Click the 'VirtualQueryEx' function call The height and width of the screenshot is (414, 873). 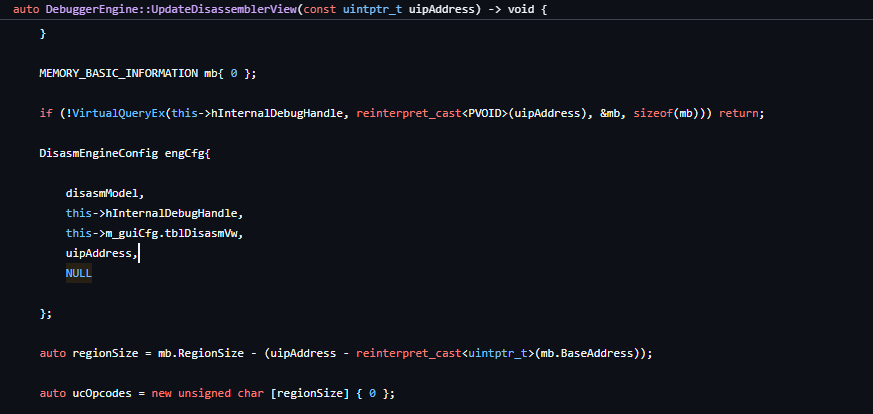[118, 114]
